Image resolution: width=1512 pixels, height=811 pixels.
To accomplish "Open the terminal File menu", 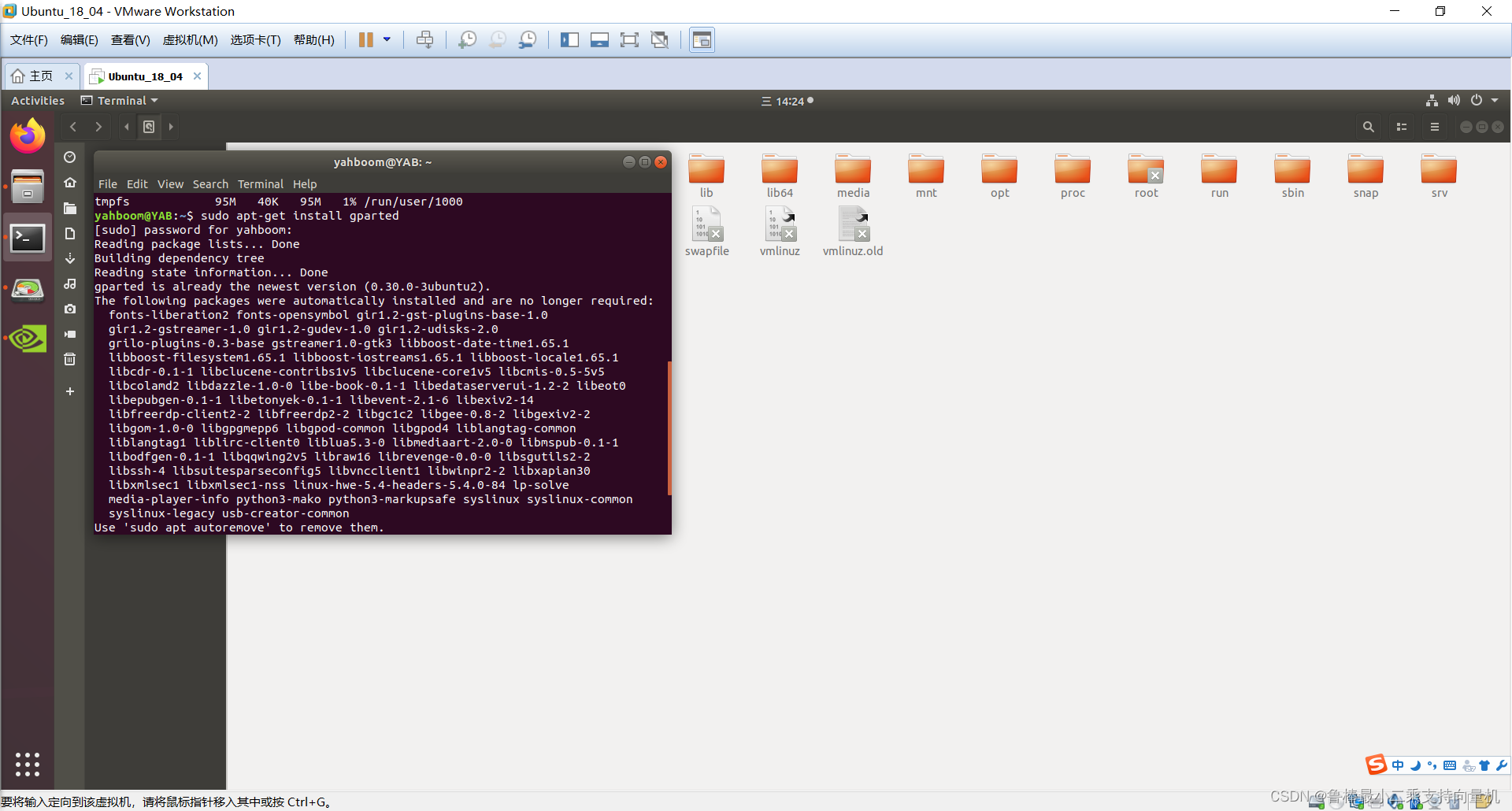I will coord(108,184).
